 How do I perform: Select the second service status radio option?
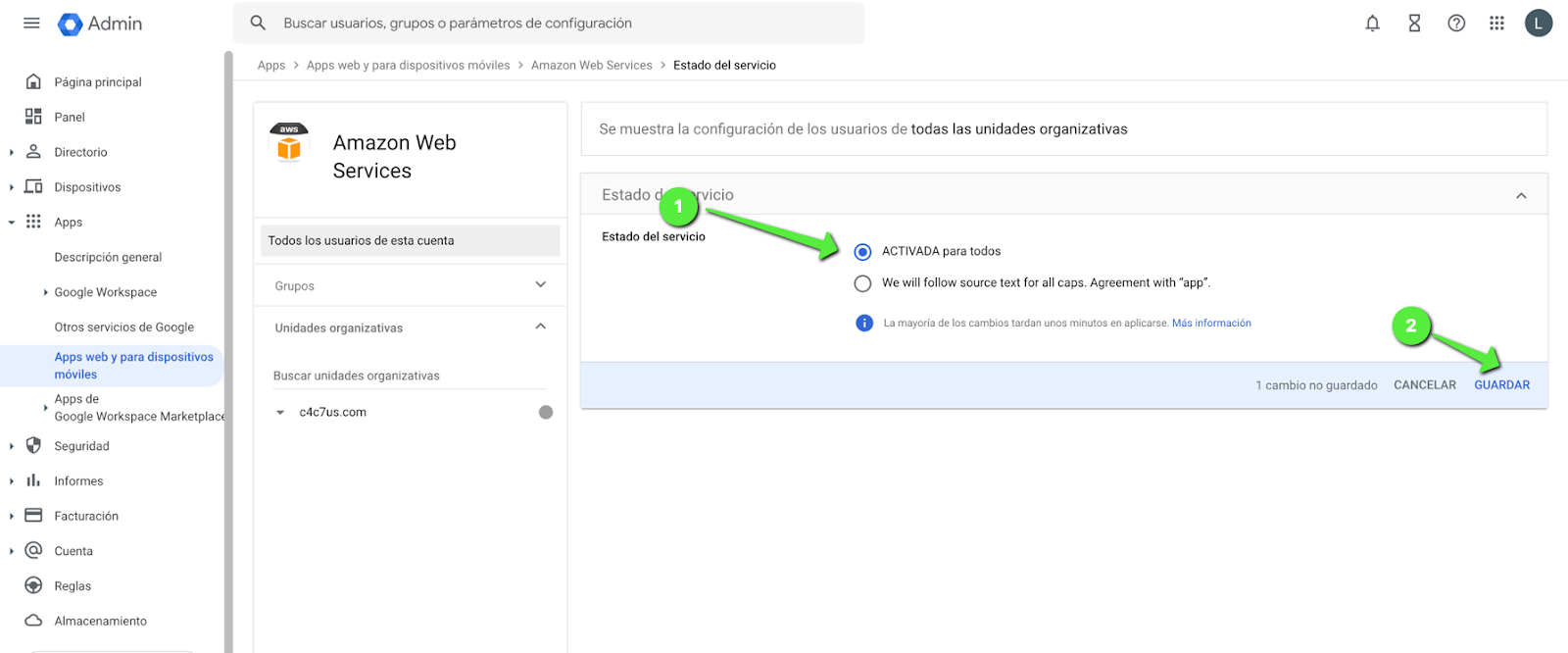(x=862, y=283)
